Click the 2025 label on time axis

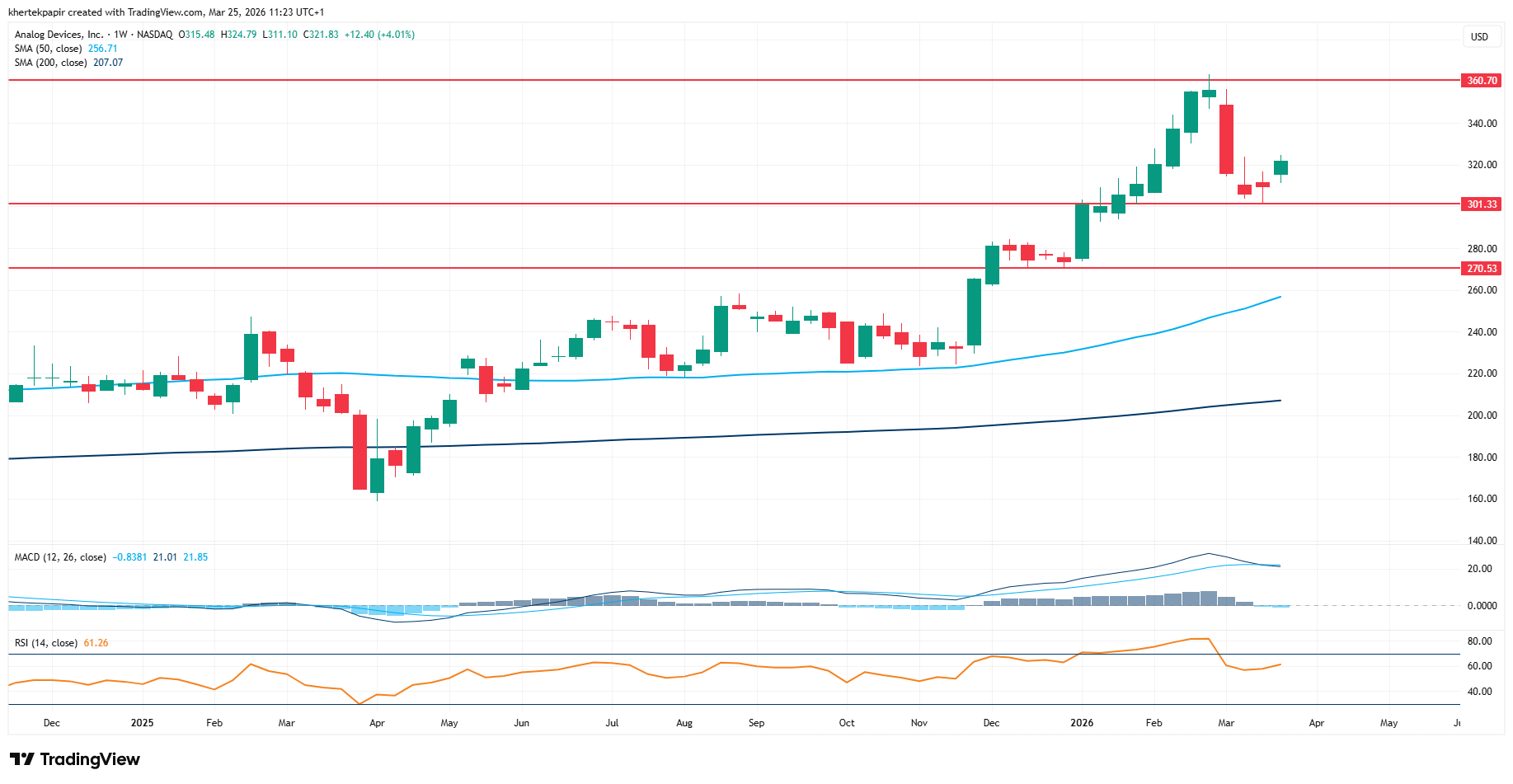(142, 723)
